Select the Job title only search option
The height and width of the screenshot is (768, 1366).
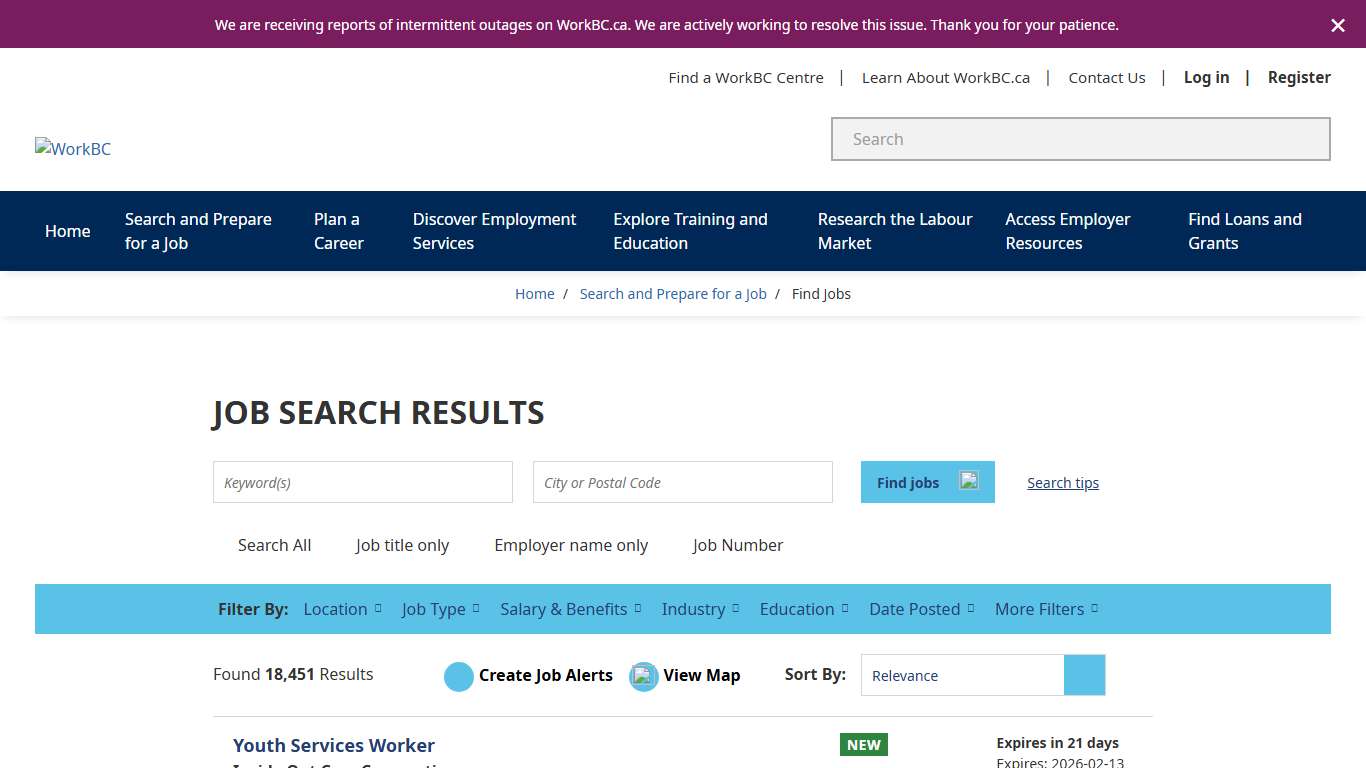point(402,545)
